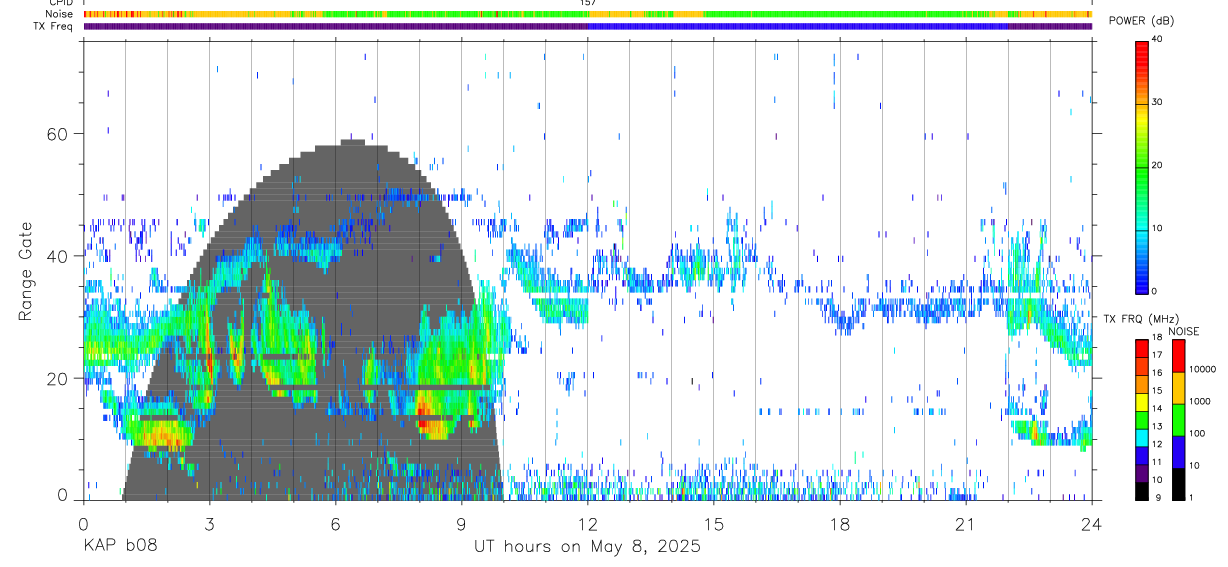Select the 'POWER (dB)' colorbar title
Viewport: 1228px width, 567px height.
[x=1142, y=21]
